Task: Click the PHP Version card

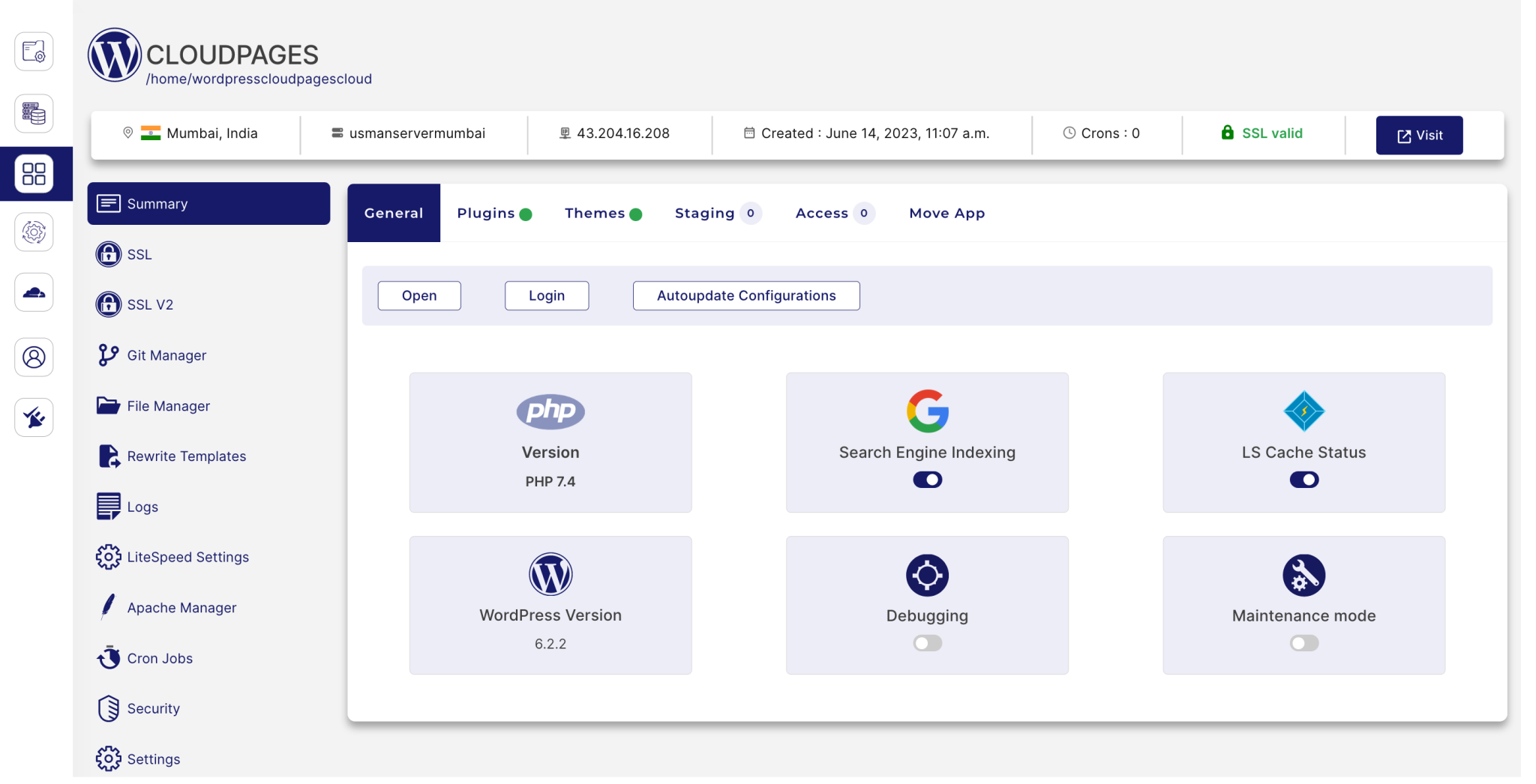Action: [550, 442]
